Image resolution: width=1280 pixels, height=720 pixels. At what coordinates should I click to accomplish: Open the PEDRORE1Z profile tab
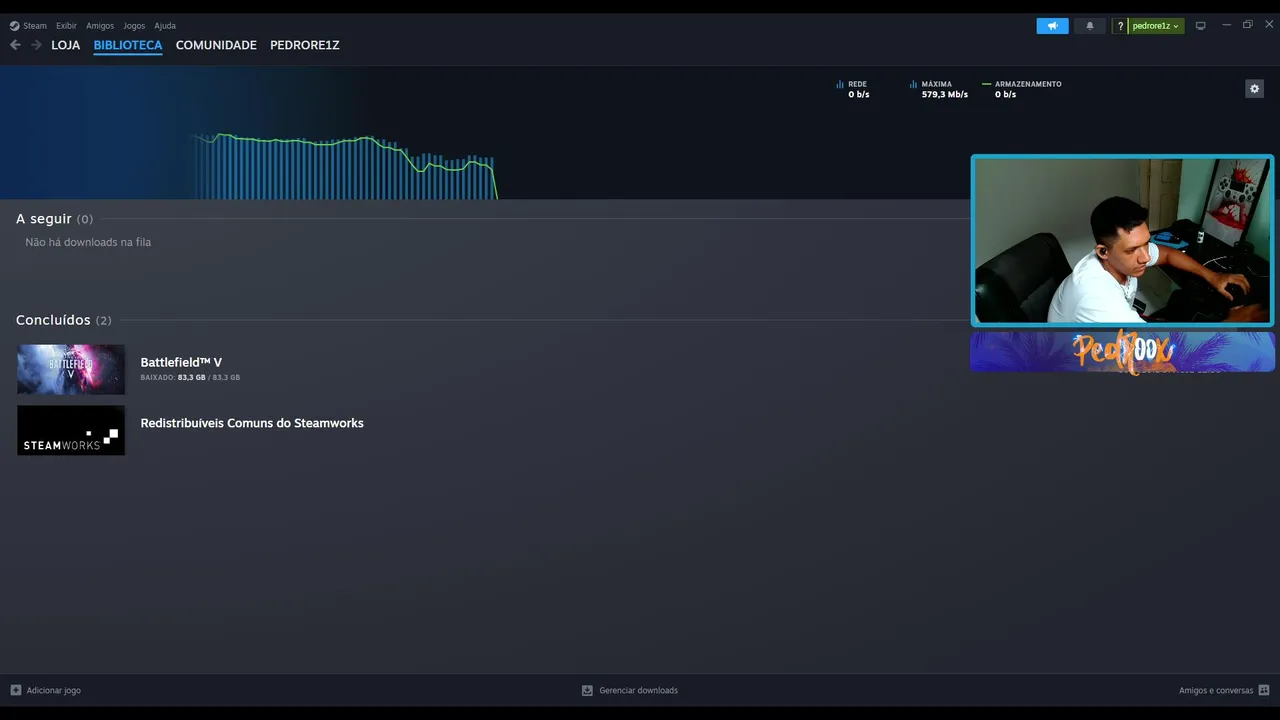click(305, 45)
